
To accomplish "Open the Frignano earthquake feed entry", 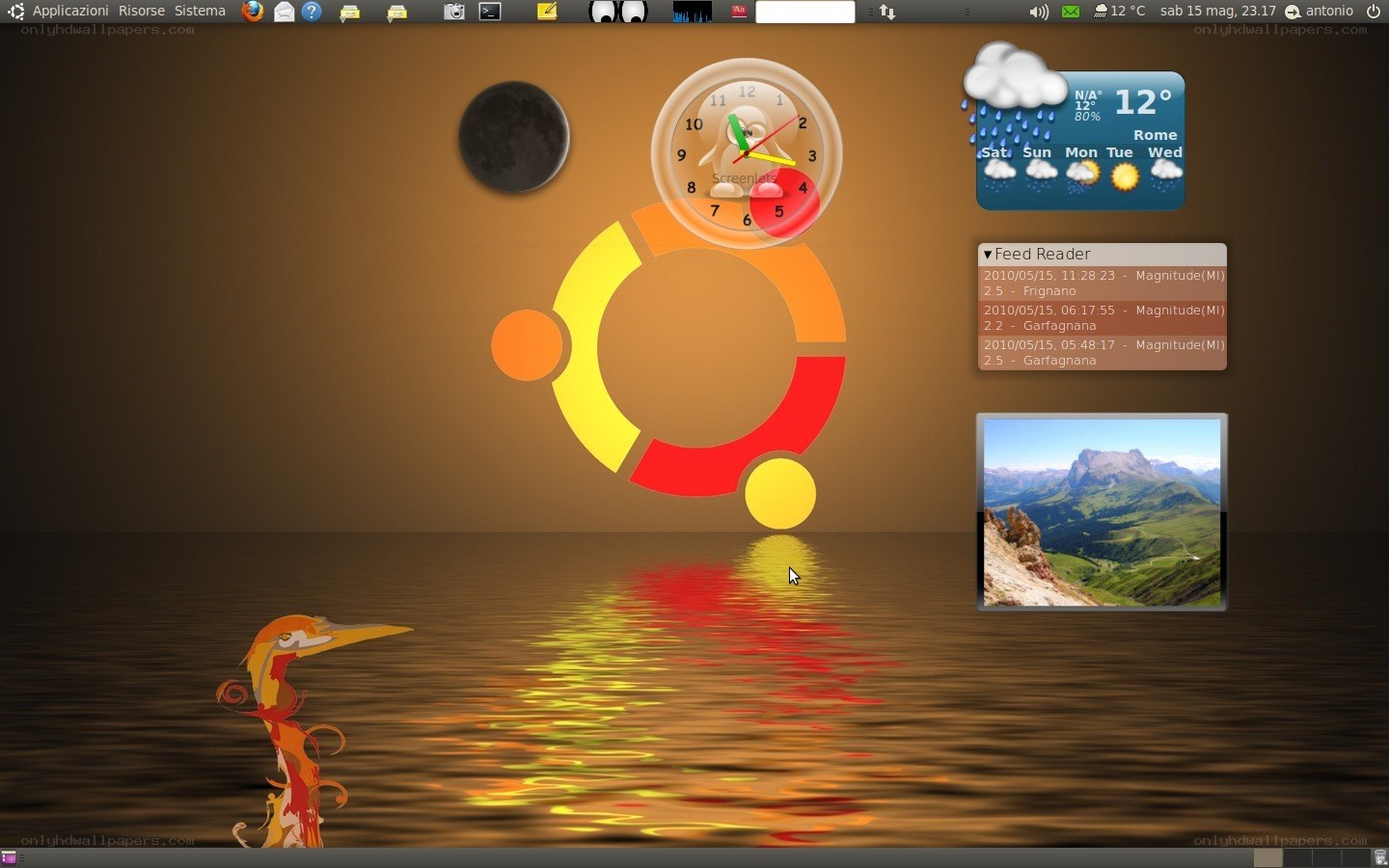I will tap(1103, 284).
